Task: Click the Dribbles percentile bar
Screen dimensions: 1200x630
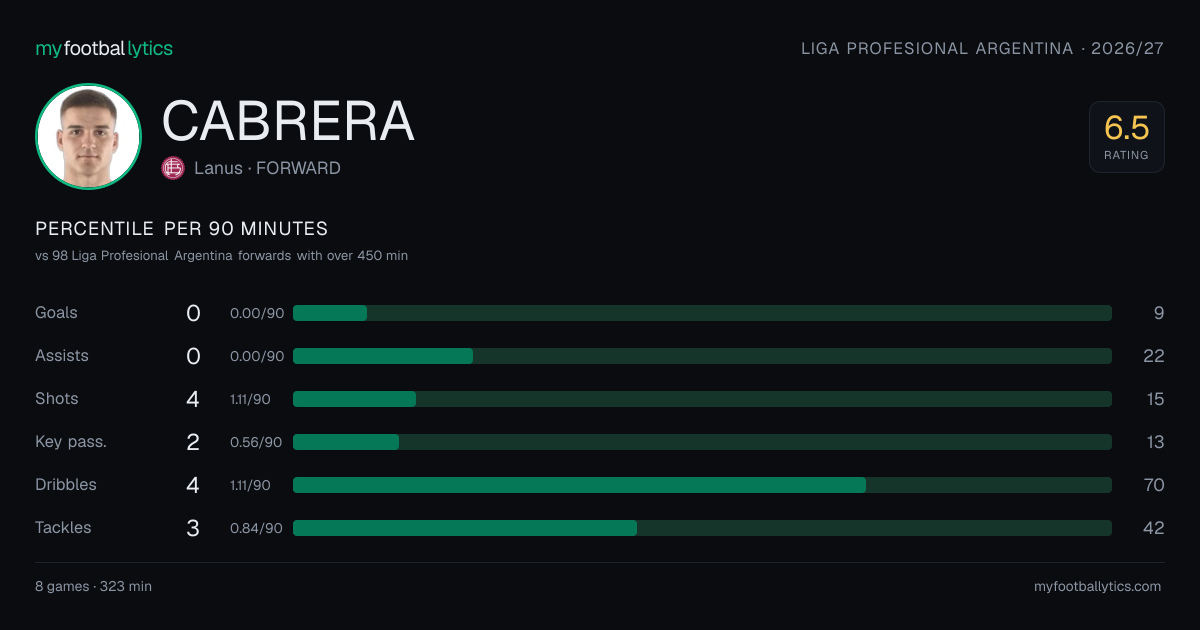Action: click(702, 485)
